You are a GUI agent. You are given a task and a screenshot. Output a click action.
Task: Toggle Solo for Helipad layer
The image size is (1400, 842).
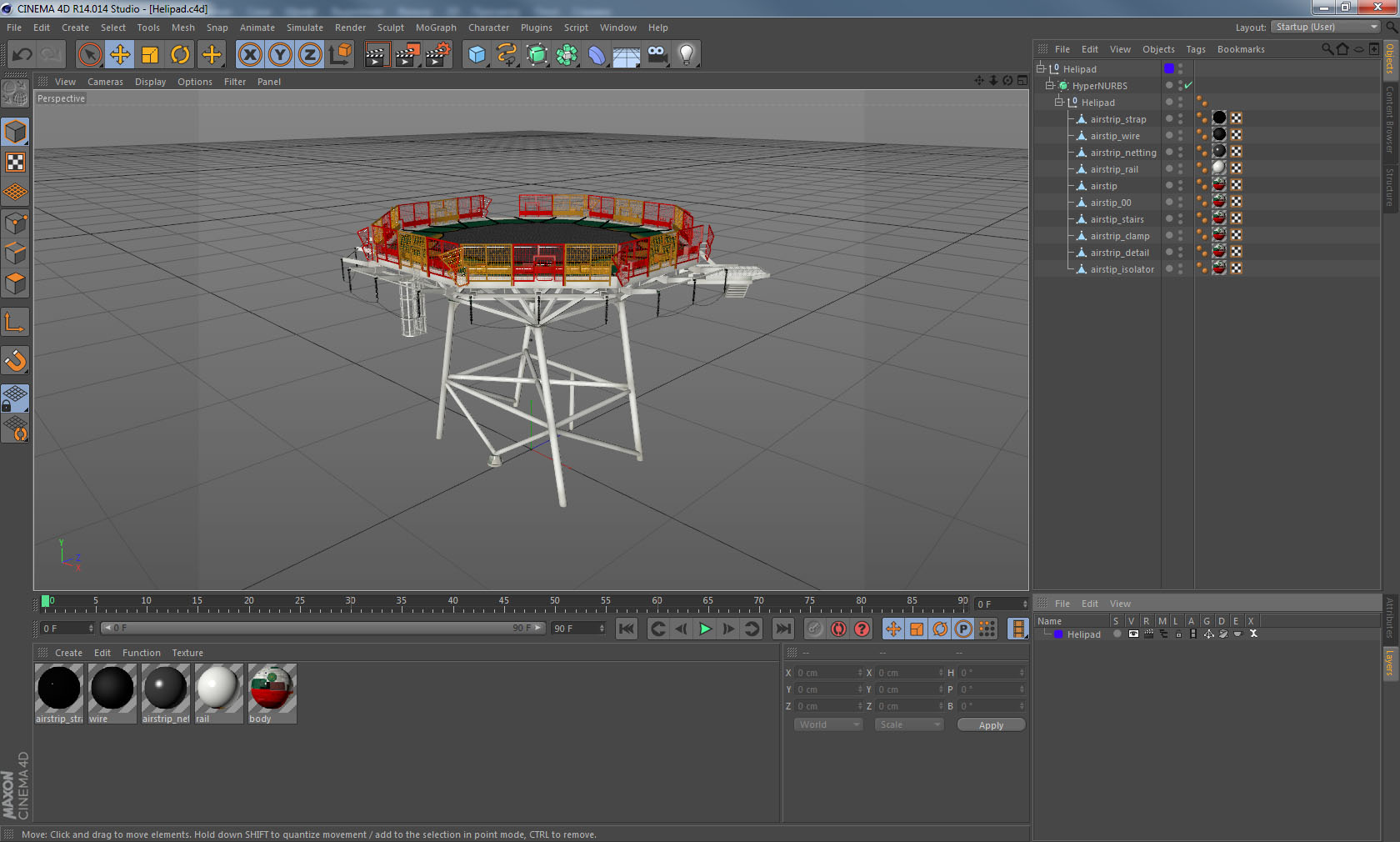coord(1117,634)
